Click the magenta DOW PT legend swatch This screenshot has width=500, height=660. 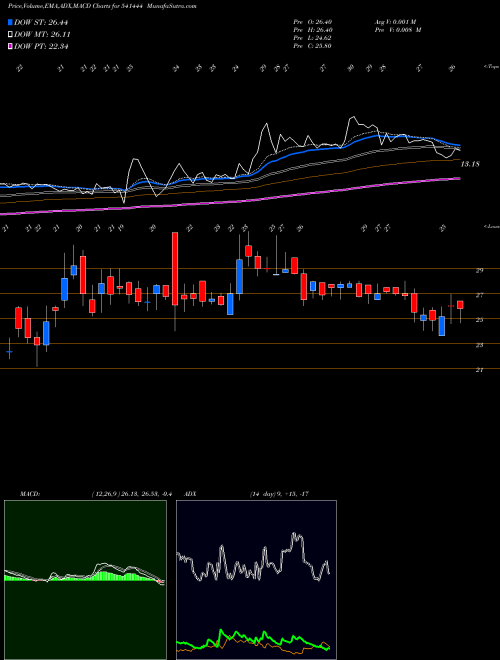[x=10, y=46]
